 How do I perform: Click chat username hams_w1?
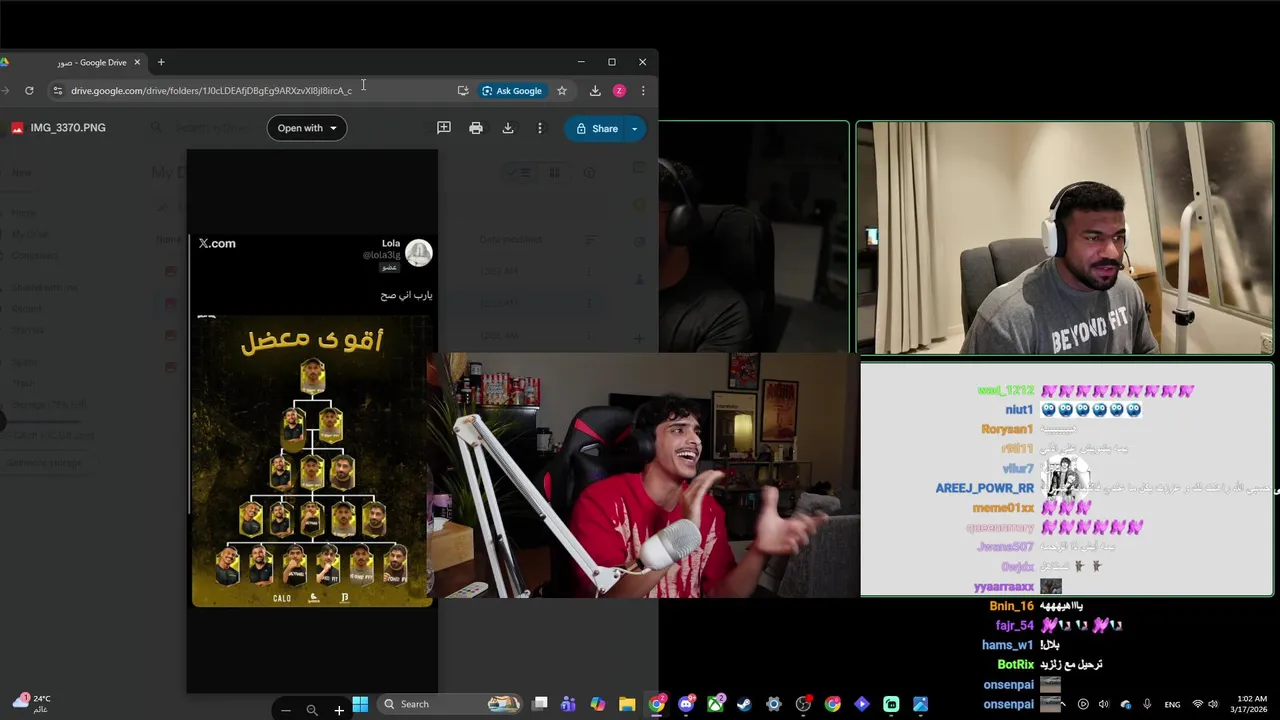[1007, 645]
